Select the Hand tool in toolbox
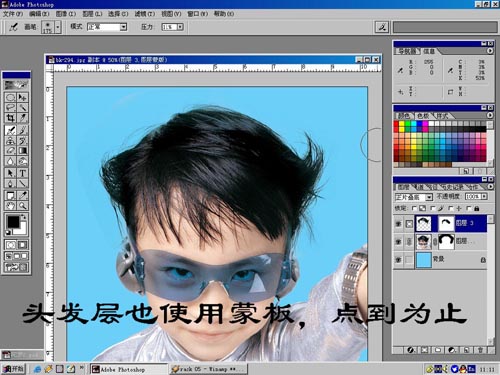This screenshot has width=500, height=375. tap(10, 205)
